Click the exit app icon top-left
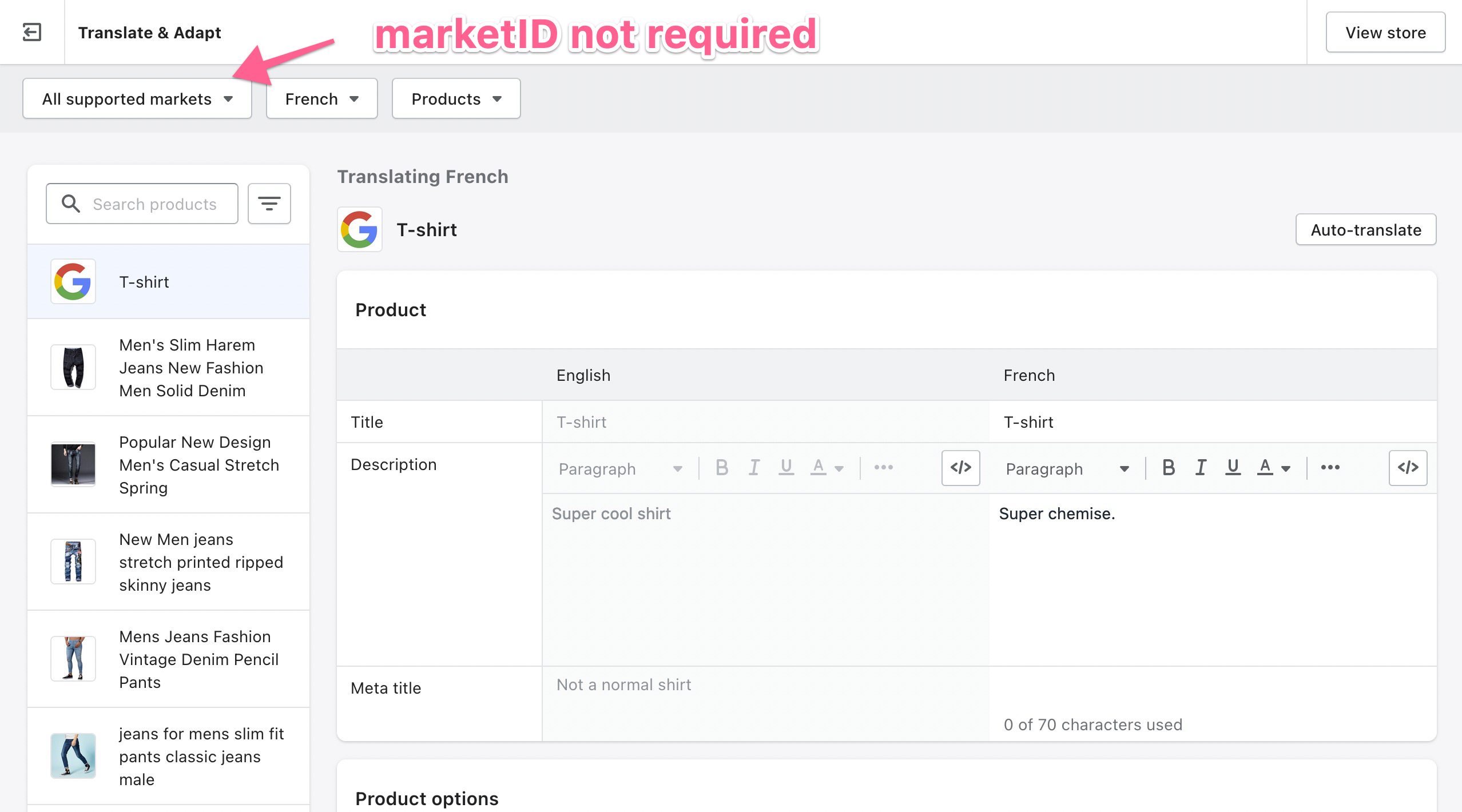The height and width of the screenshot is (812, 1462). [x=31, y=32]
